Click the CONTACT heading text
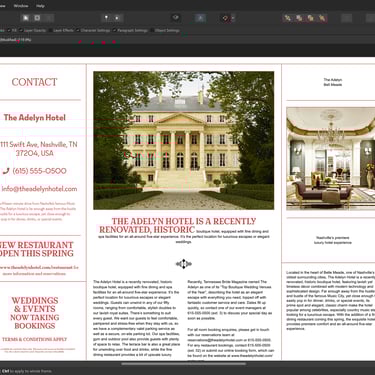Image resolution: width=375 pixels, height=375 pixels. [34, 82]
